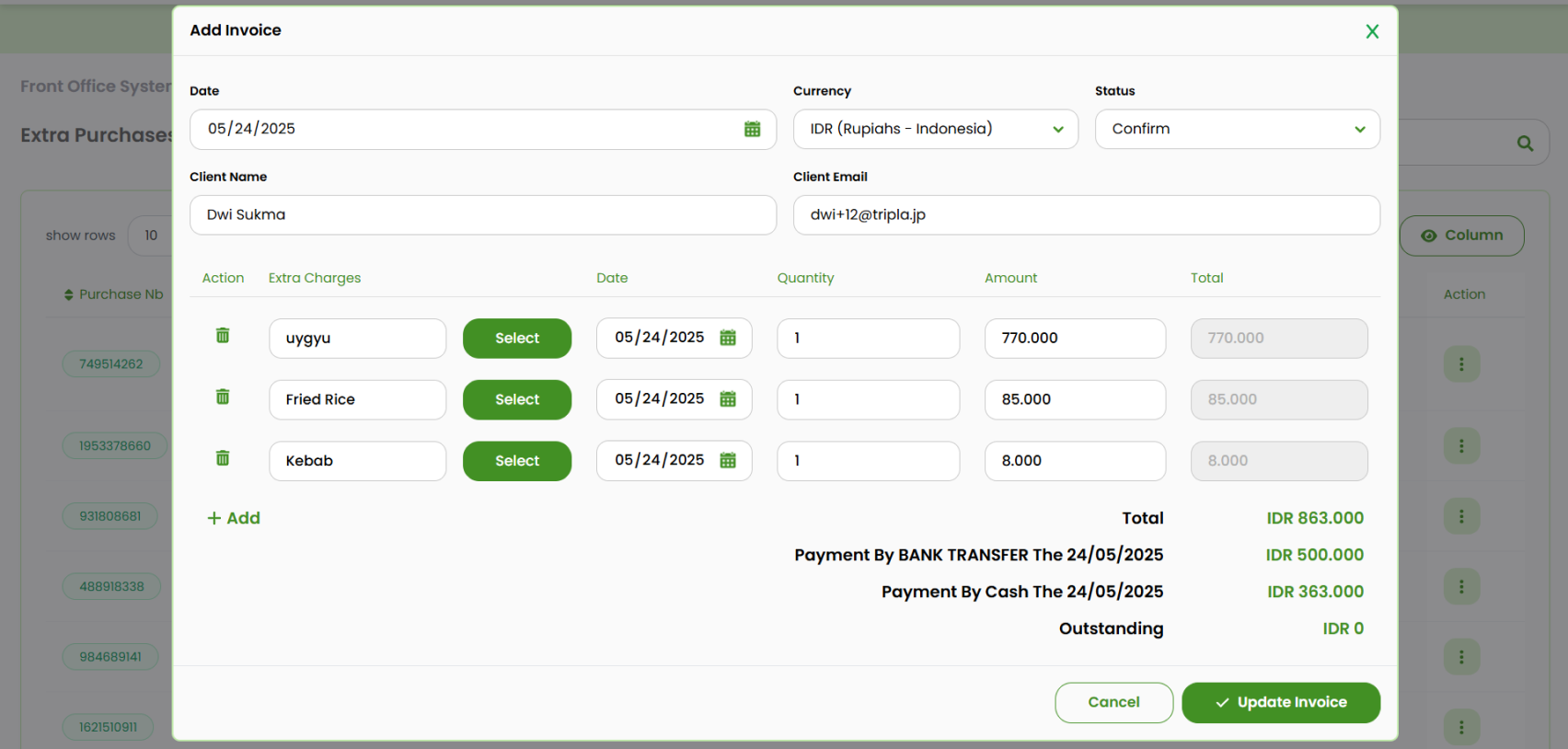Expand the Status dropdown showing Confirm
The width and height of the screenshot is (1568, 749).
(x=1237, y=129)
